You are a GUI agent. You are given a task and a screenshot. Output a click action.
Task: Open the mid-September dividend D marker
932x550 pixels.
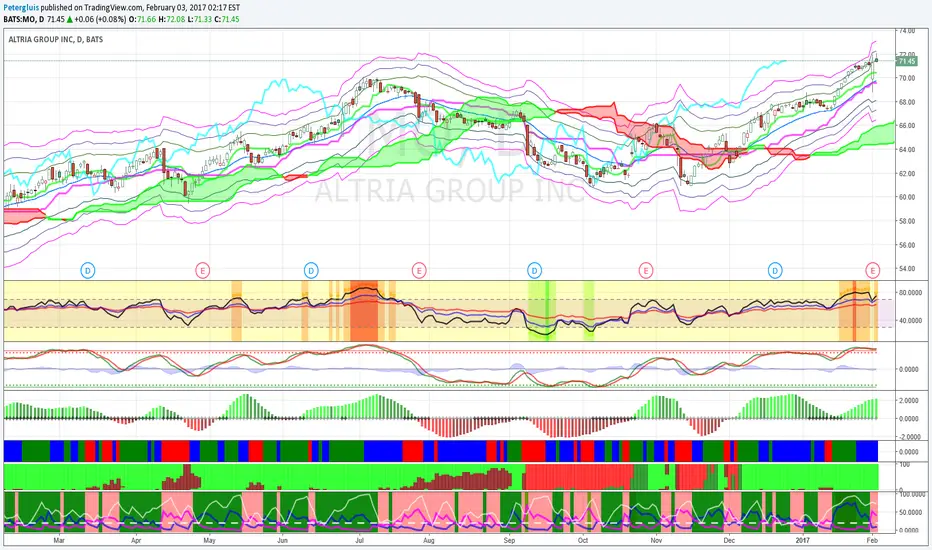(x=534, y=271)
